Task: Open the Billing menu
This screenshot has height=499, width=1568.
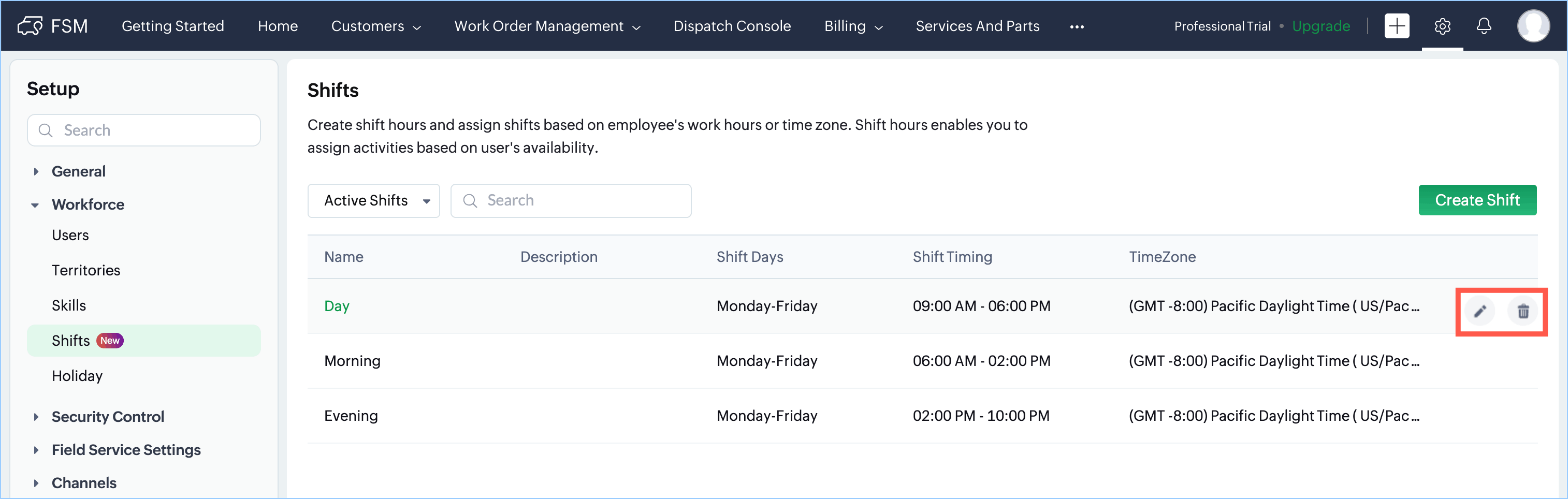Action: (x=853, y=26)
